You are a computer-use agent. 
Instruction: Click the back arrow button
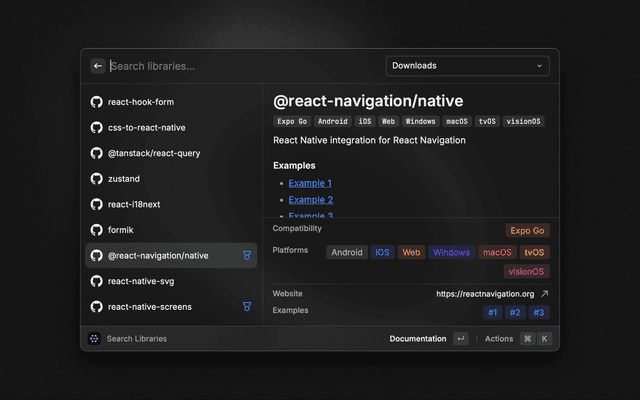pyautogui.click(x=98, y=66)
